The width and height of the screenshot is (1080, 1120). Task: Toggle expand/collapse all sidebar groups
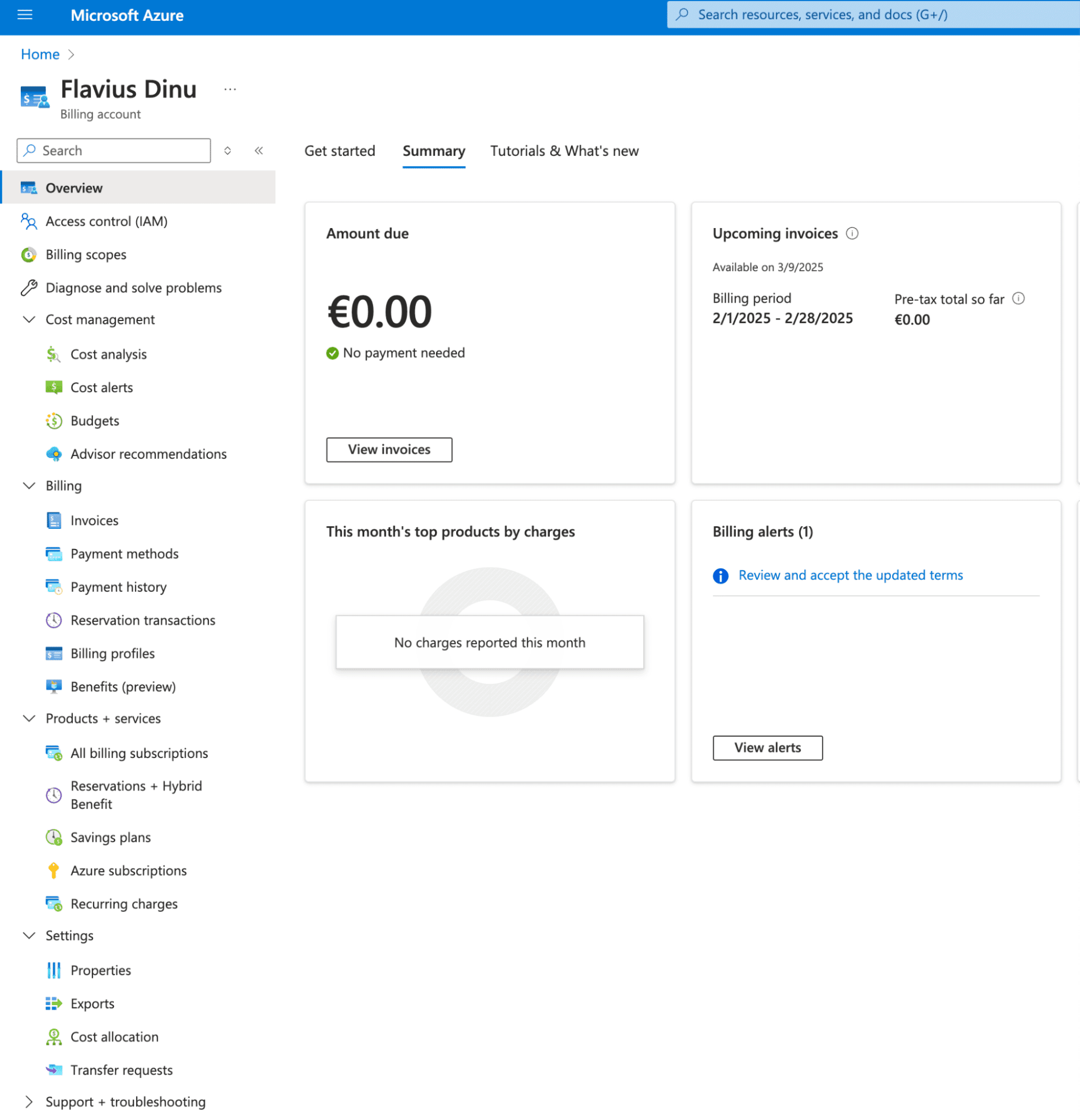228,150
